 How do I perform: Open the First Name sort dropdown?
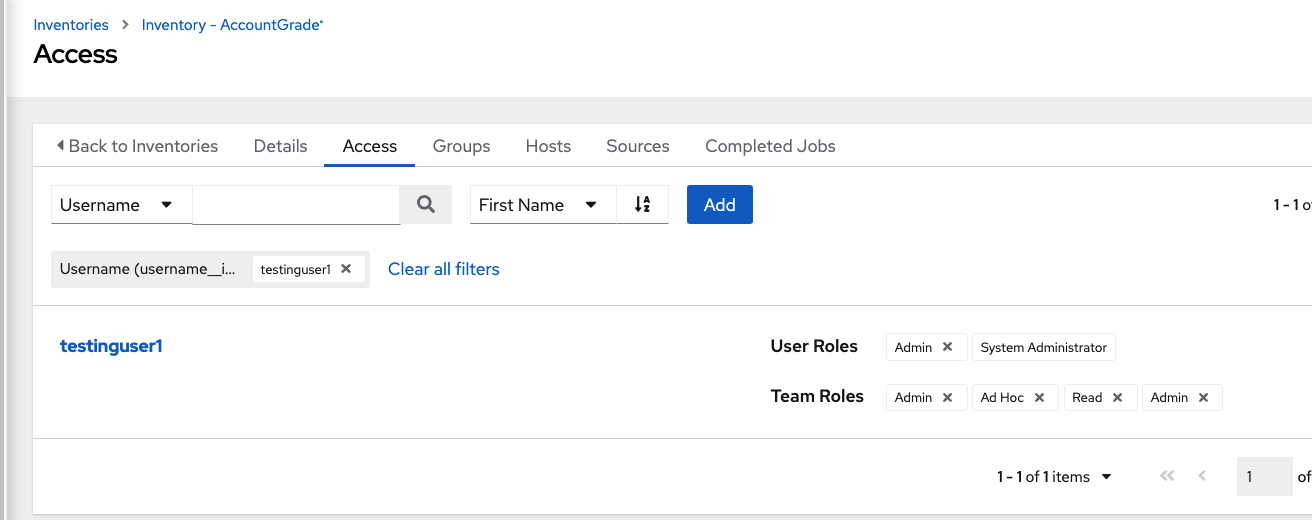point(541,205)
